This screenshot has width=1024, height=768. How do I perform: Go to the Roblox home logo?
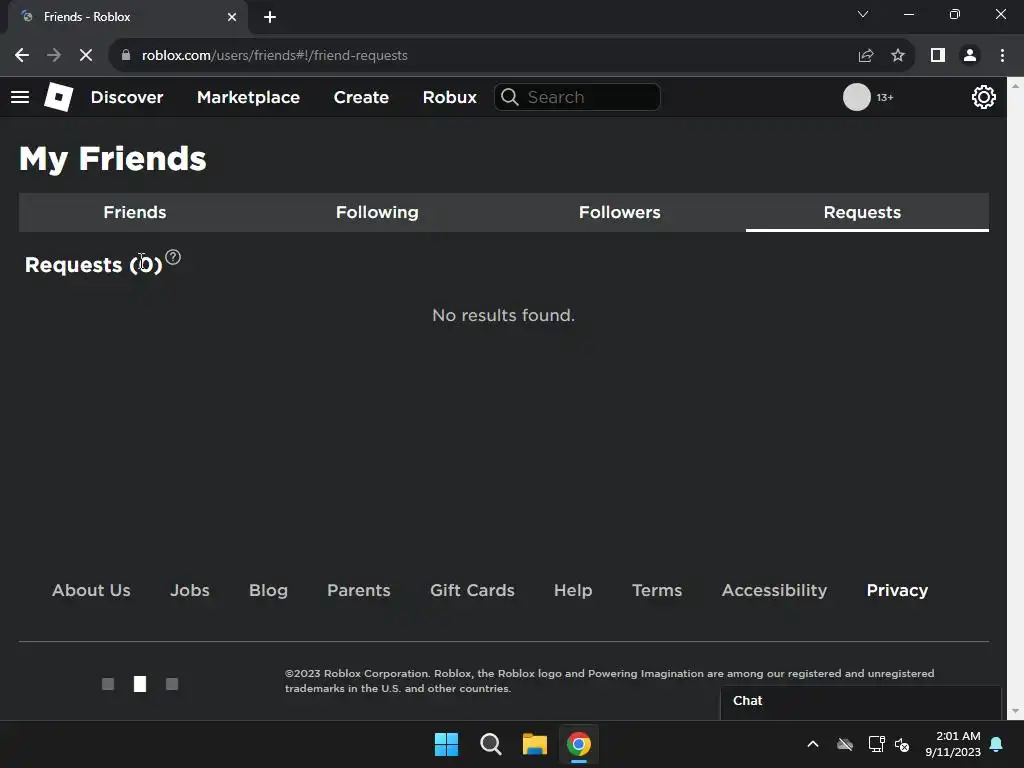[x=59, y=97]
